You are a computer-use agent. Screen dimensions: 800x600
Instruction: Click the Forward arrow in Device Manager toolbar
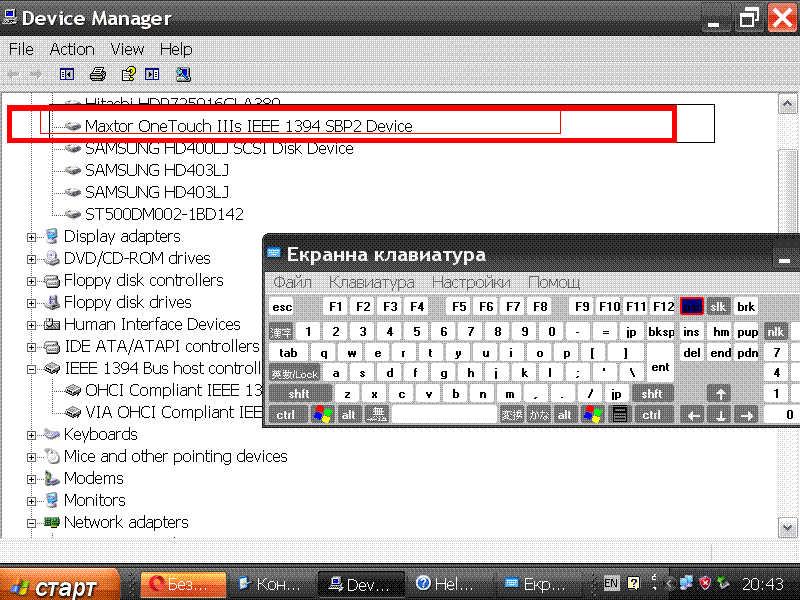(36, 75)
